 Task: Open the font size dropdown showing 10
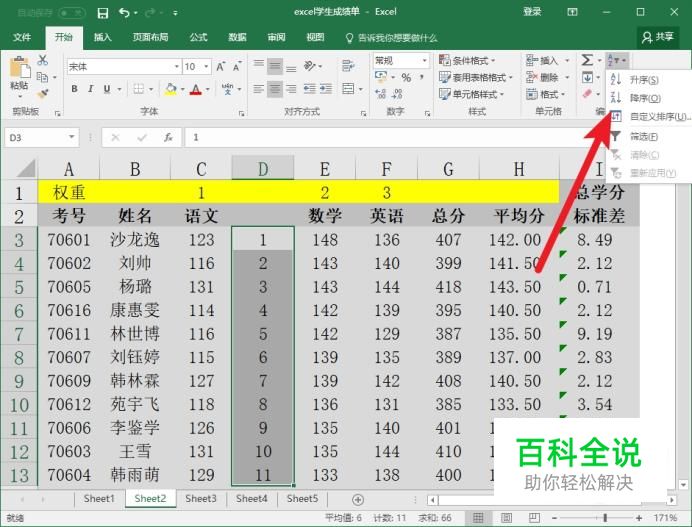(x=206, y=67)
